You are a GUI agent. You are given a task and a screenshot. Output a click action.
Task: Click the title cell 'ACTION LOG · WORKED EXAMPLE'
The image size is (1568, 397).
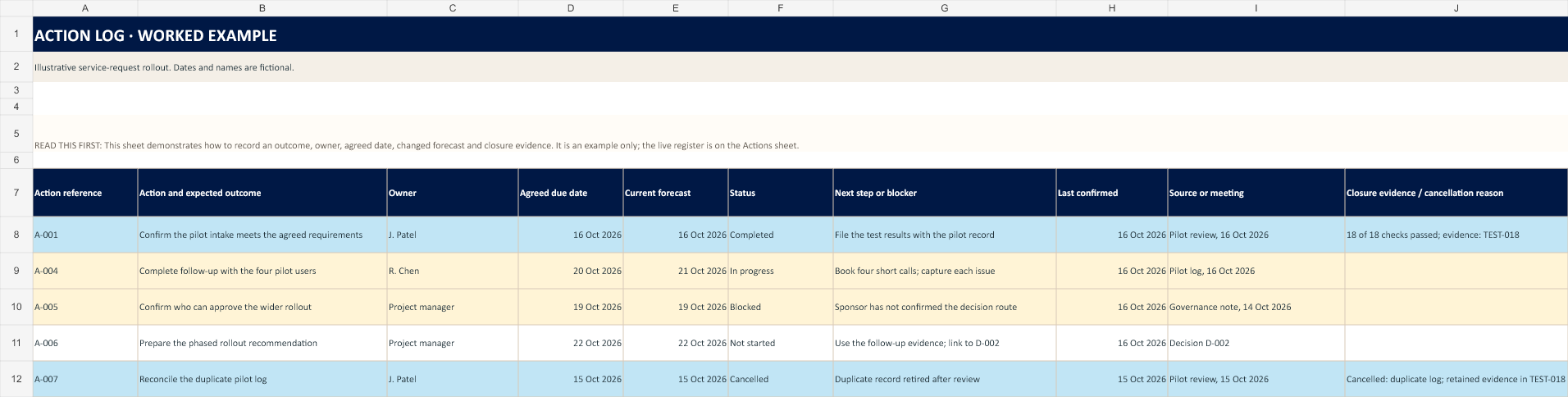(x=800, y=34)
